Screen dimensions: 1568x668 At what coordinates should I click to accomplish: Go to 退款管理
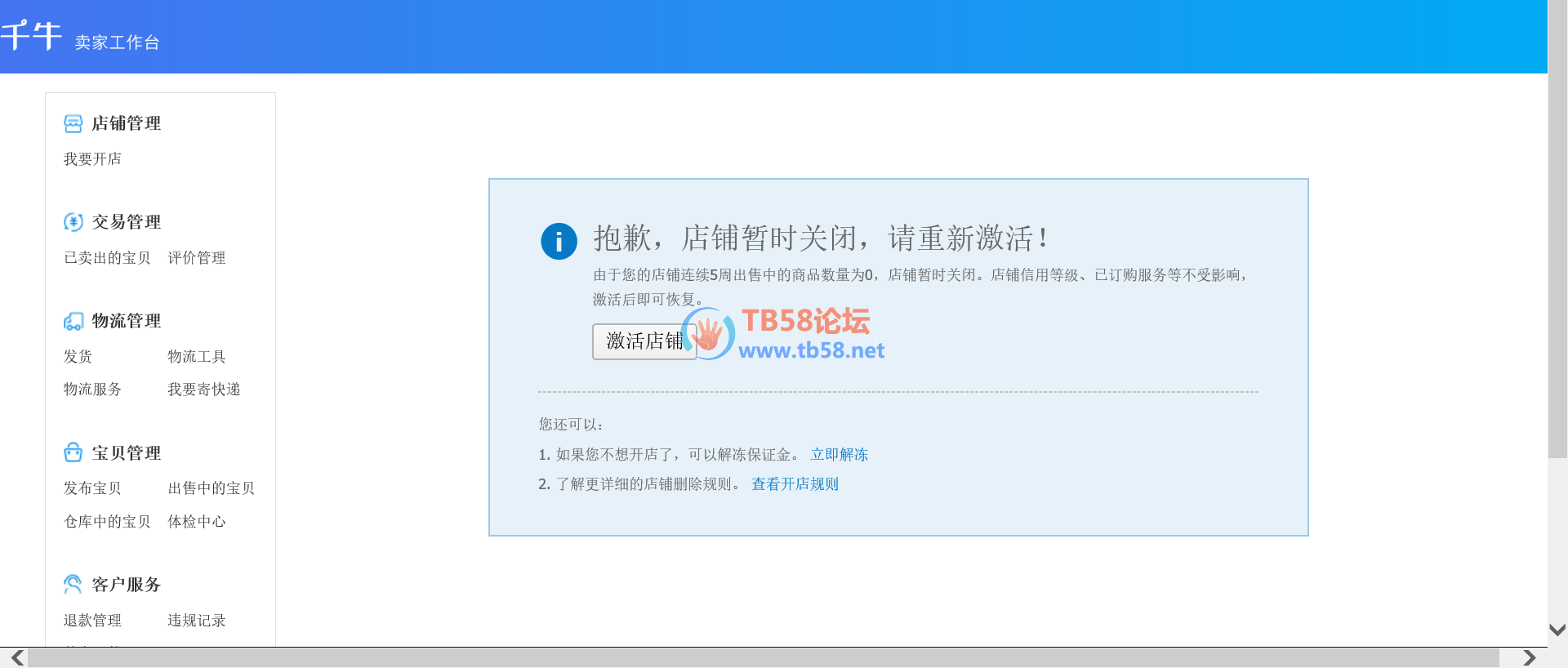(x=92, y=621)
